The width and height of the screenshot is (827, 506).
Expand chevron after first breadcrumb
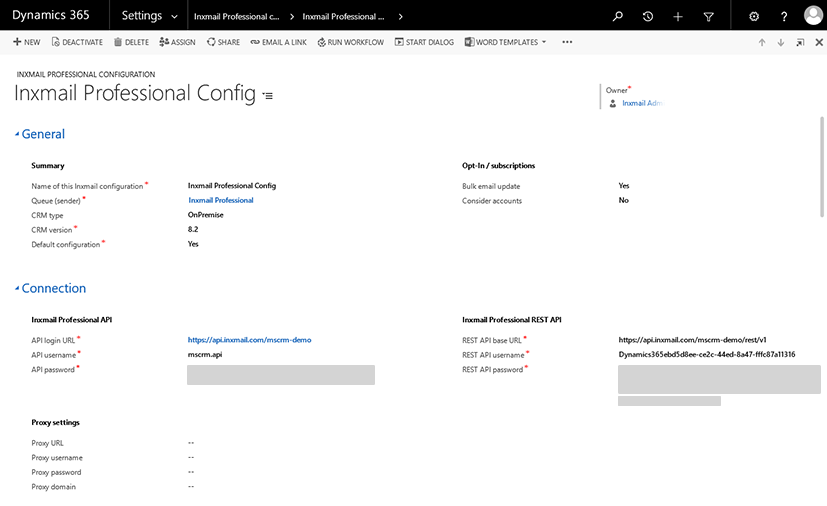click(292, 16)
